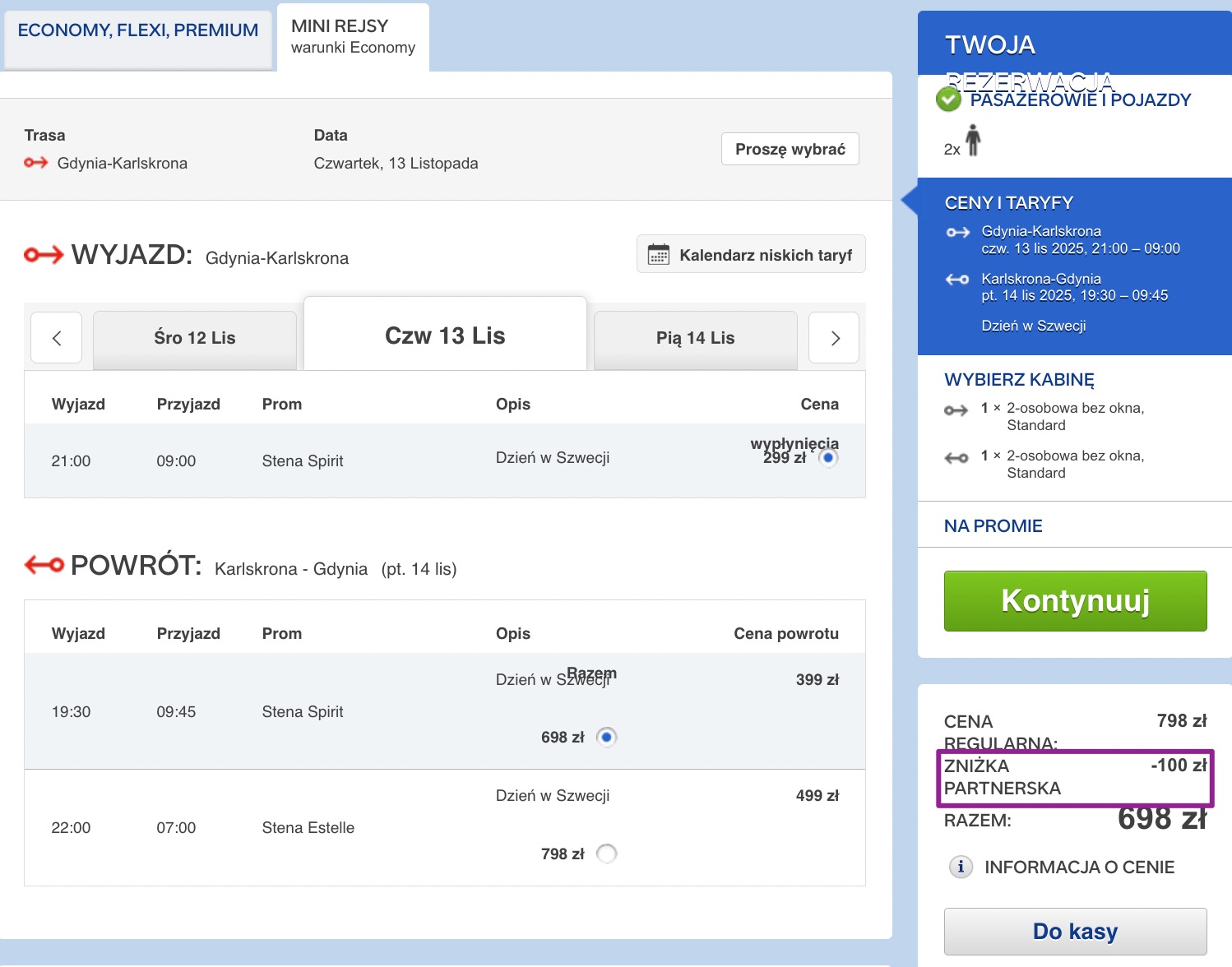Click the red outbound arrow beside Wyjazd heading

tap(44, 255)
